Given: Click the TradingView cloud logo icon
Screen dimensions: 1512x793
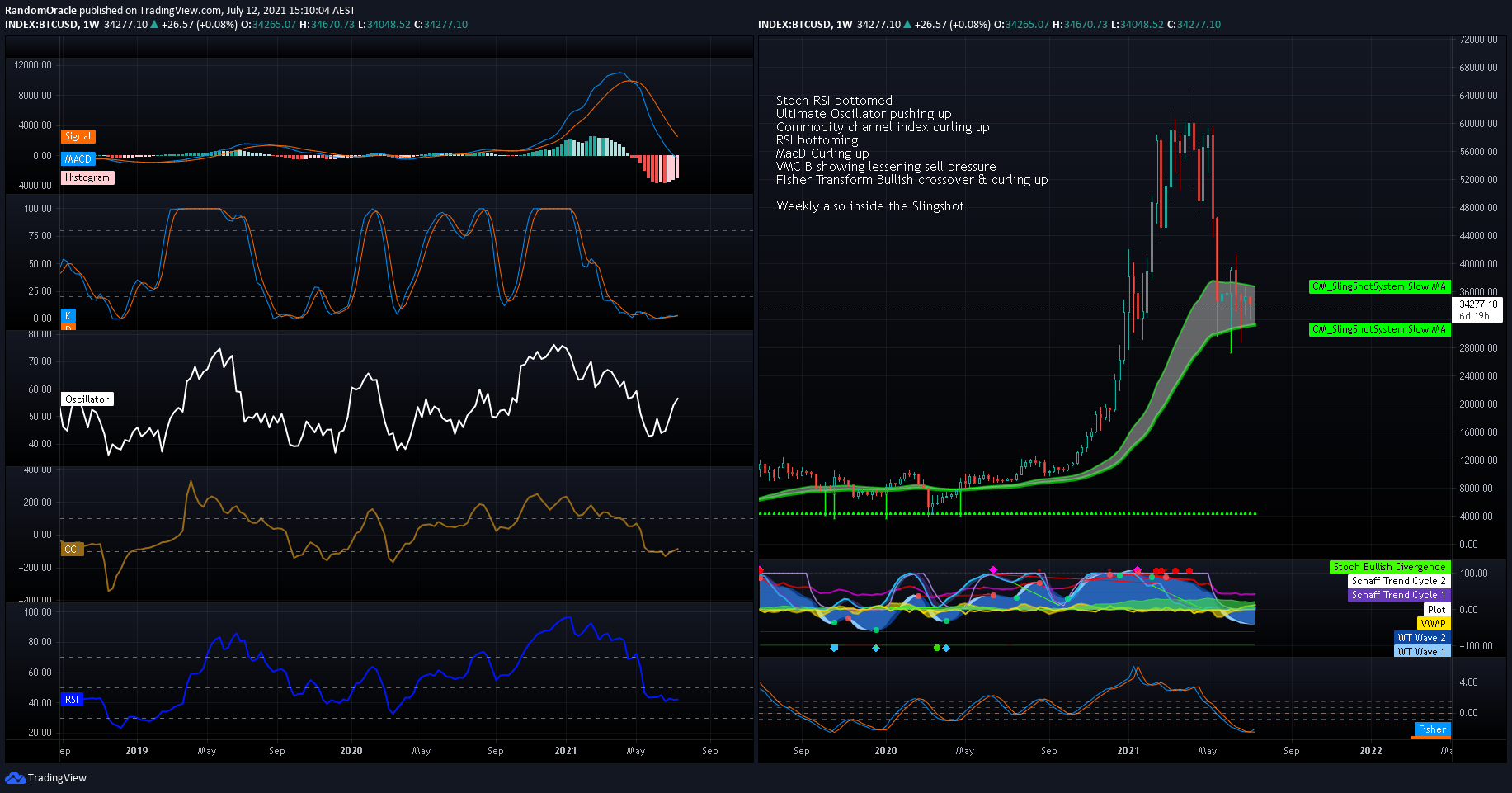Looking at the screenshot, I should (15, 777).
